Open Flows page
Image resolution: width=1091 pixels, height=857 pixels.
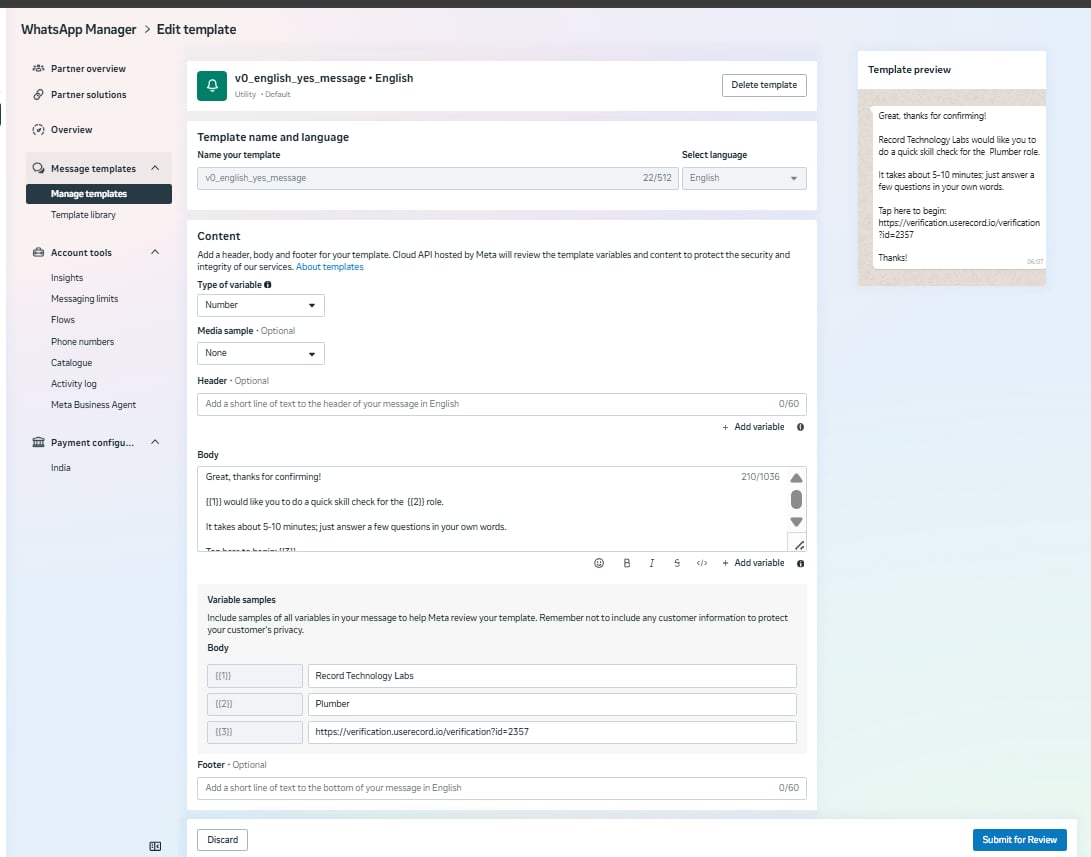tap(63, 320)
